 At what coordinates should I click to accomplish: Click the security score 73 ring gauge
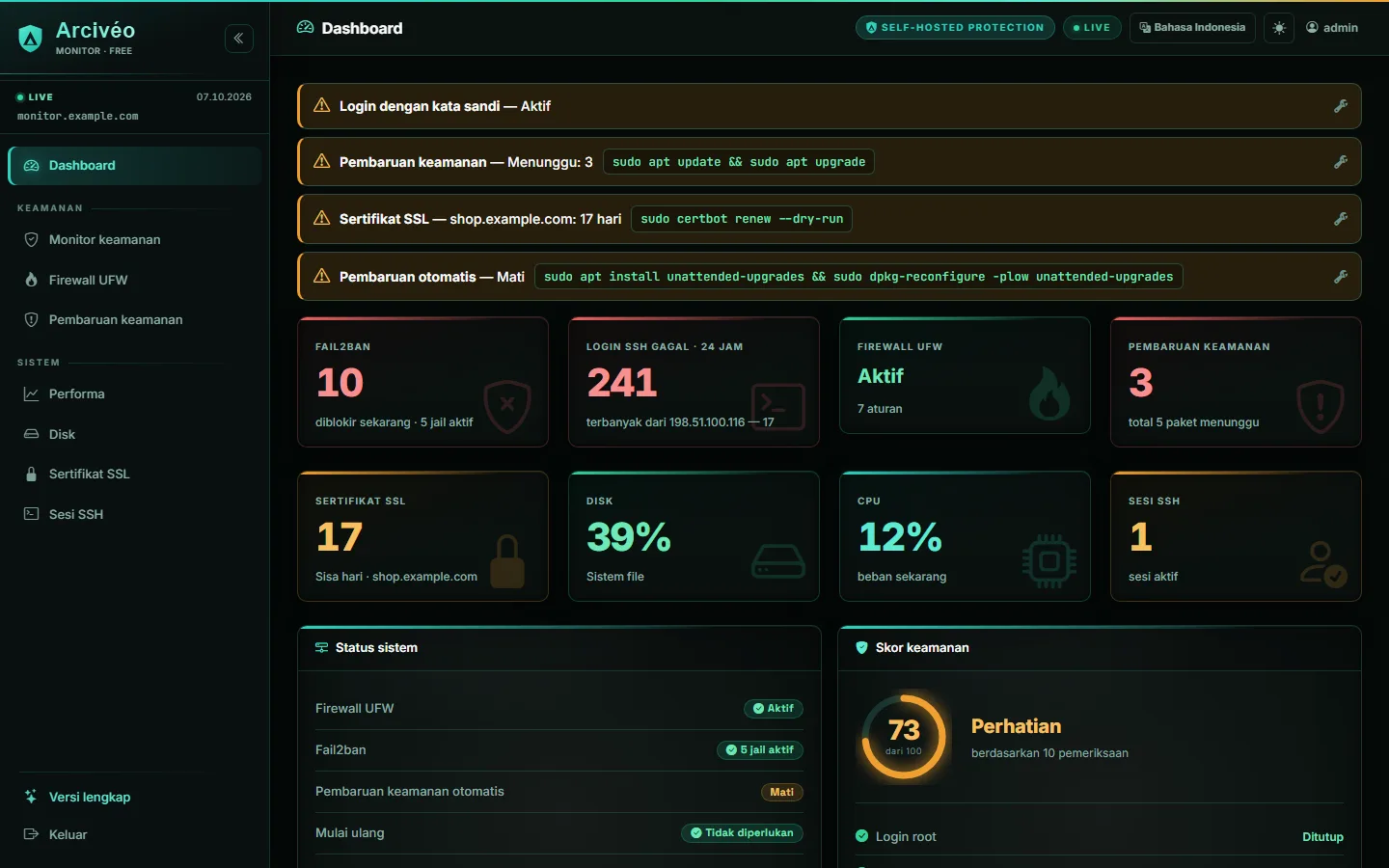[904, 737]
